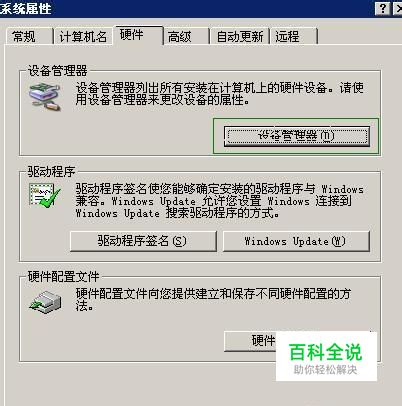Click the 硬件配置文件 group description text
This screenshot has width=402, height=406.
213,299
